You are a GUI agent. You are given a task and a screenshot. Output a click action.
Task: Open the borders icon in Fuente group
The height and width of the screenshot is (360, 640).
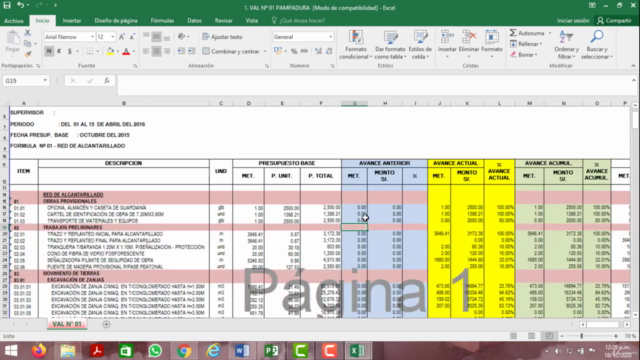89,51
